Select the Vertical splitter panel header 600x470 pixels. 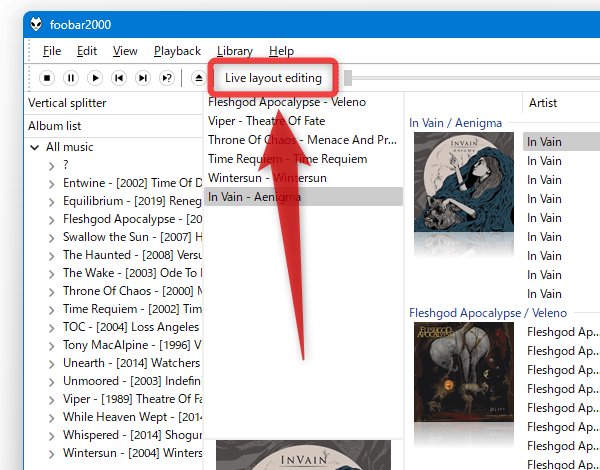[114, 103]
